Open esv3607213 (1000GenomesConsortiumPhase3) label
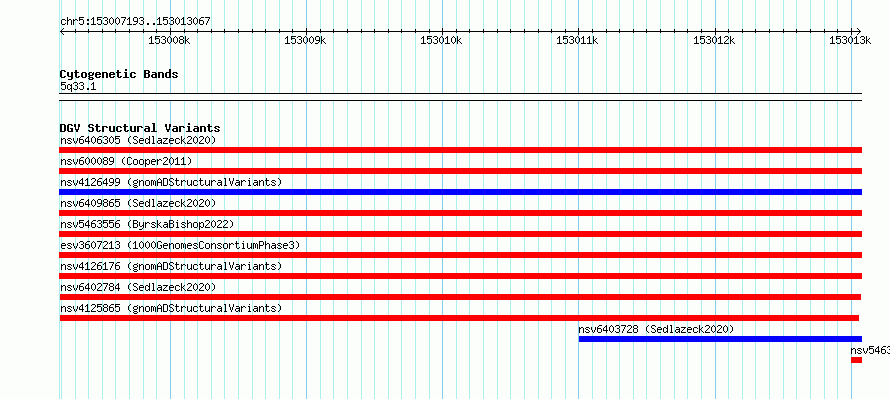This screenshot has height=399, width=890. (180, 245)
